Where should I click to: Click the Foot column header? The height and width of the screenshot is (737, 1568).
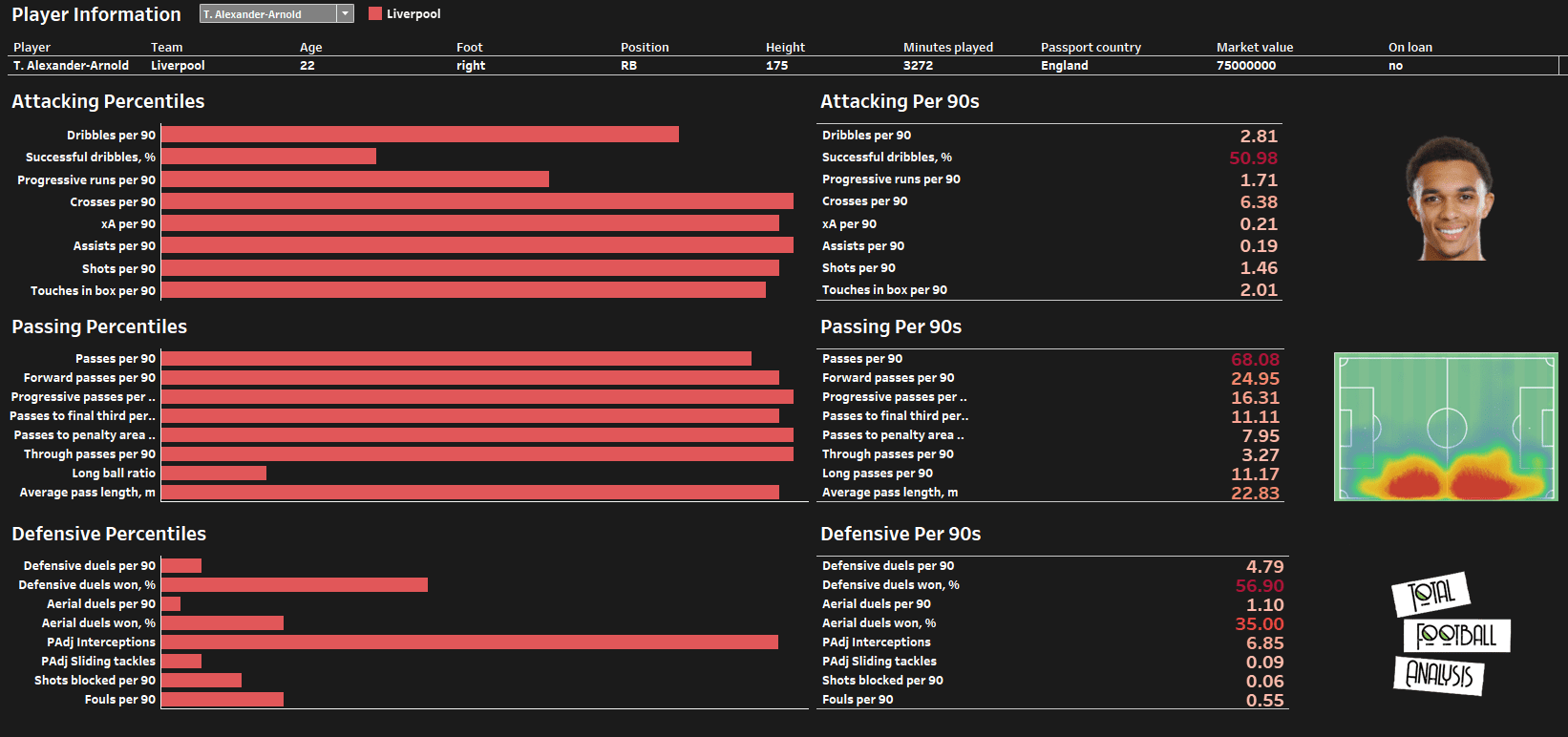click(469, 47)
